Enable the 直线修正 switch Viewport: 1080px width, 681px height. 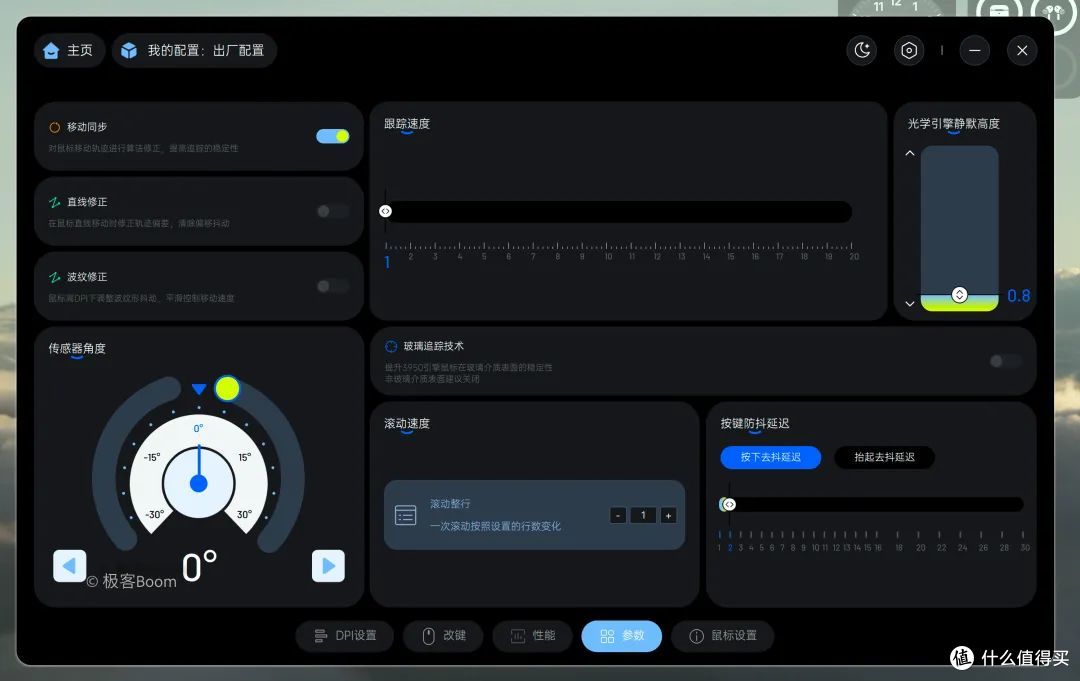pyautogui.click(x=333, y=211)
